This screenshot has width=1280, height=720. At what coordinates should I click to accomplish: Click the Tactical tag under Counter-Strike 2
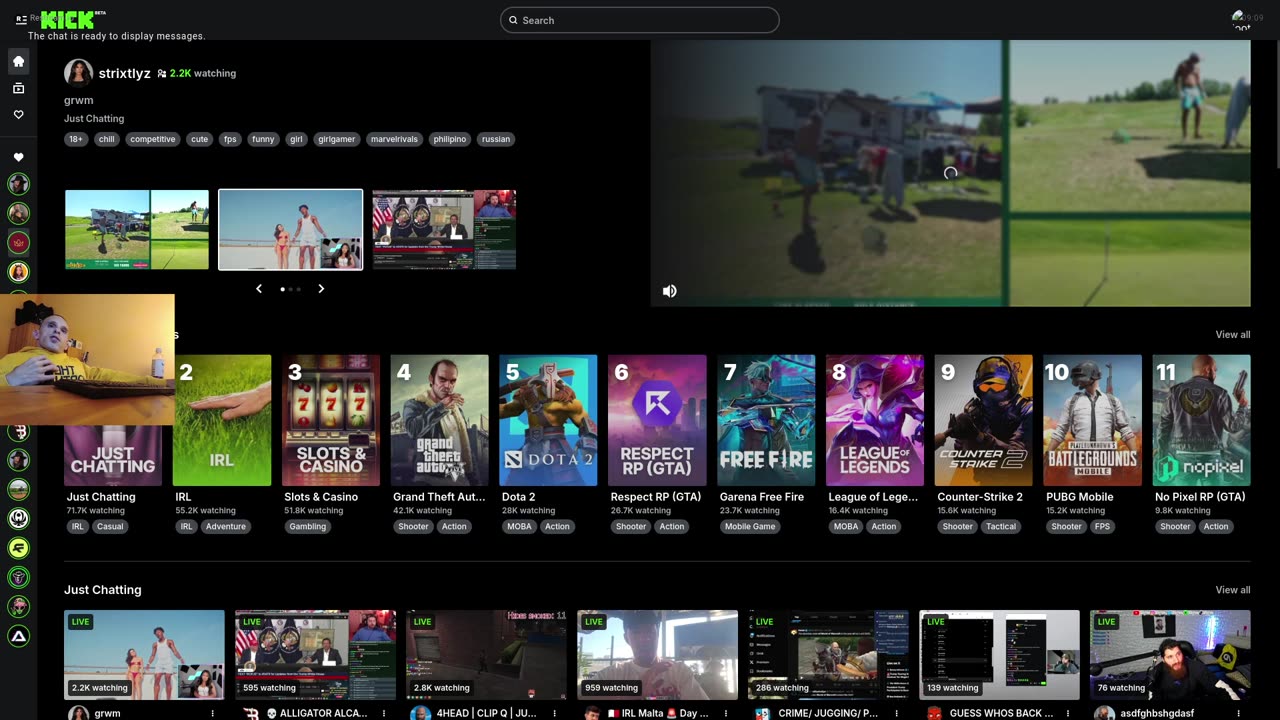coord(1001,527)
